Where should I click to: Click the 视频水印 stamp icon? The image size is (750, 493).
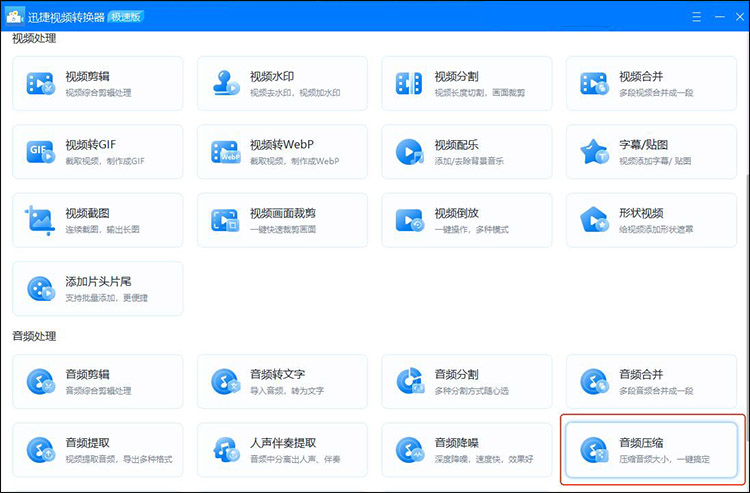tap(225, 84)
